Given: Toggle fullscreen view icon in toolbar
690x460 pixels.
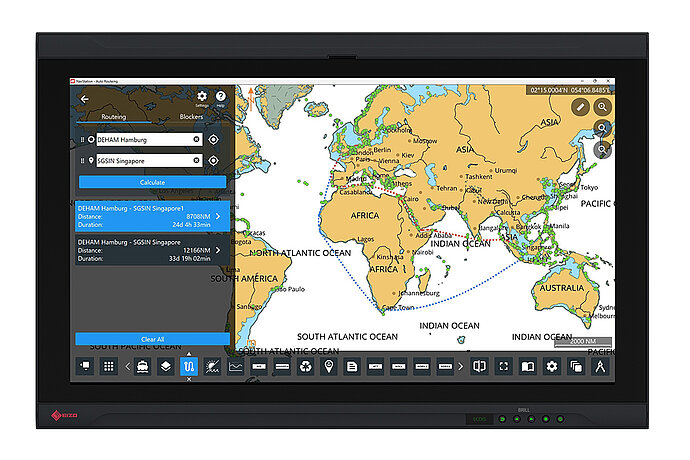Looking at the screenshot, I should click(x=503, y=366).
